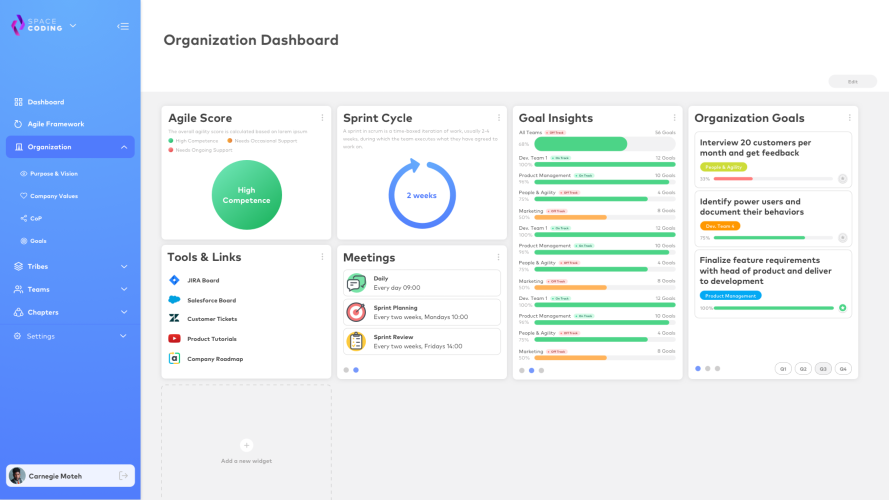889x500 pixels.
Task: Select the Q3 quarter tab
Action: point(823,368)
